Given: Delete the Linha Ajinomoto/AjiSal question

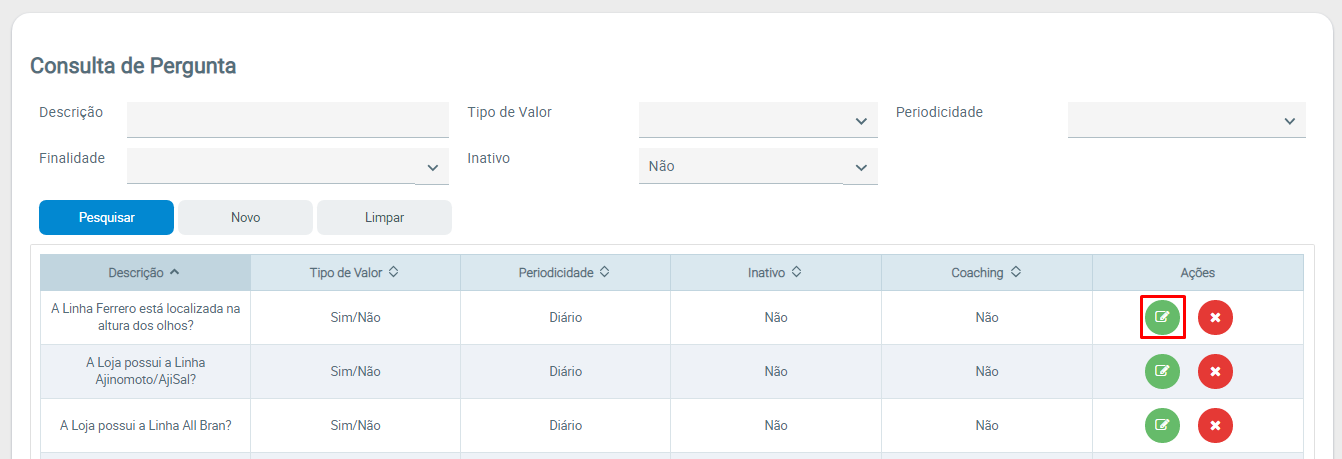Looking at the screenshot, I should click(1215, 371).
